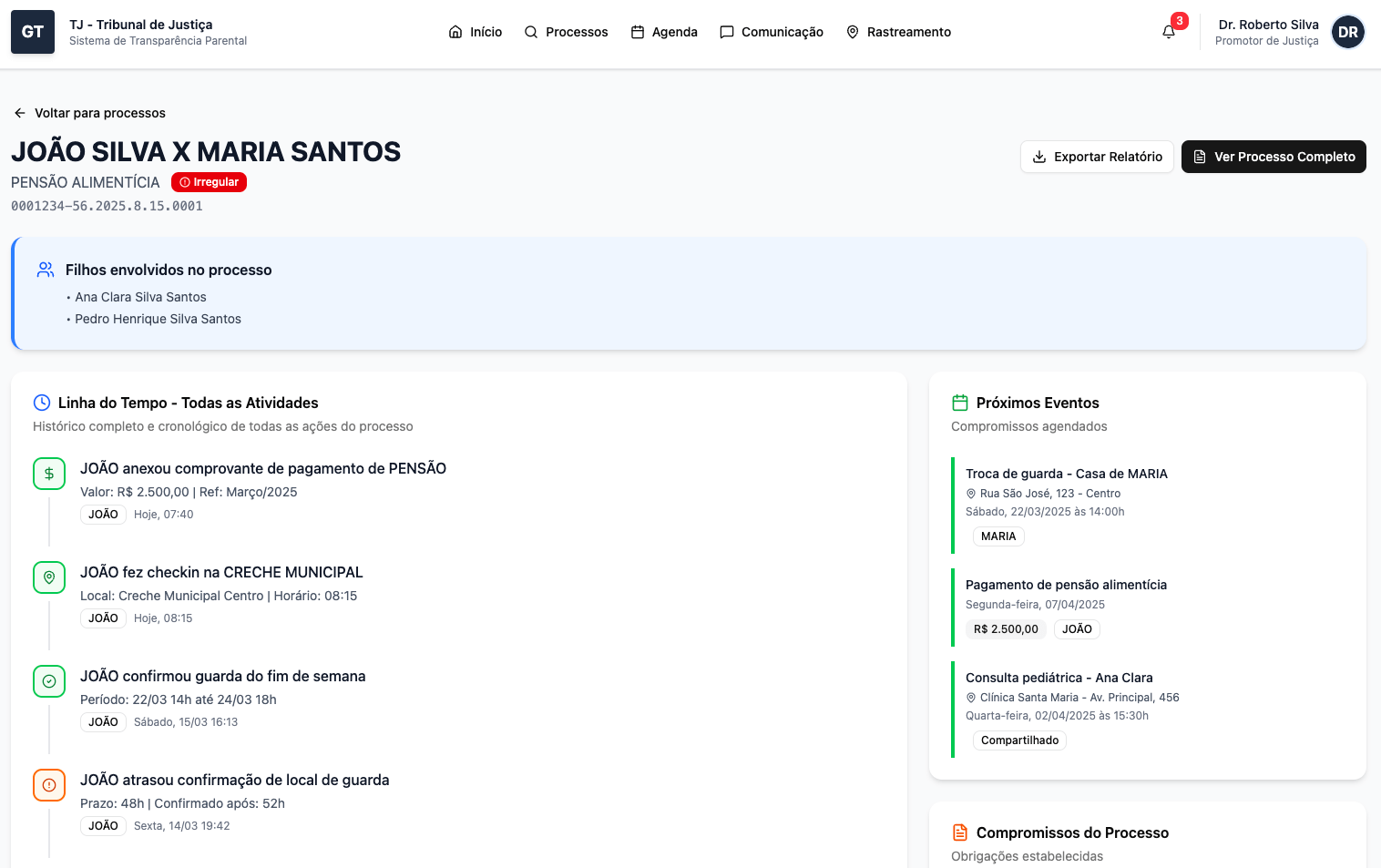Navigate to the Agenda section

tap(664, 32)
